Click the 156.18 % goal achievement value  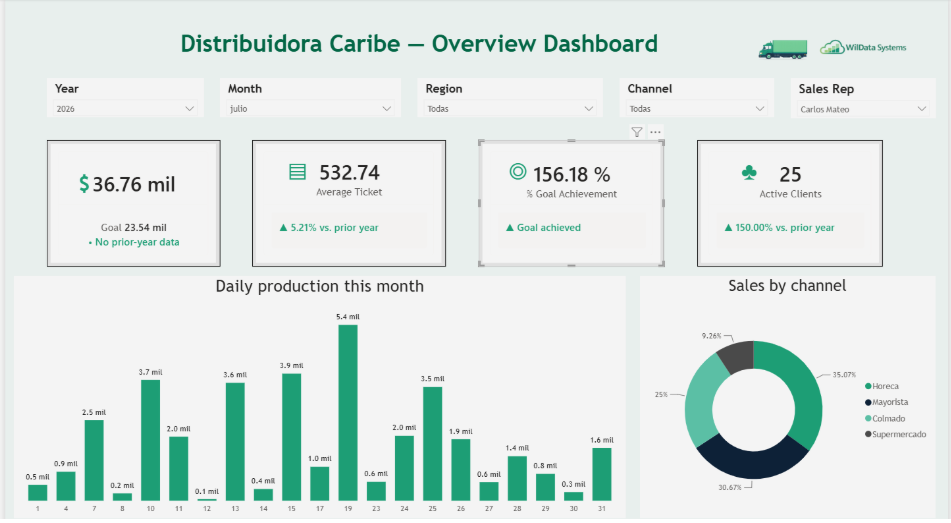point(572,175)
